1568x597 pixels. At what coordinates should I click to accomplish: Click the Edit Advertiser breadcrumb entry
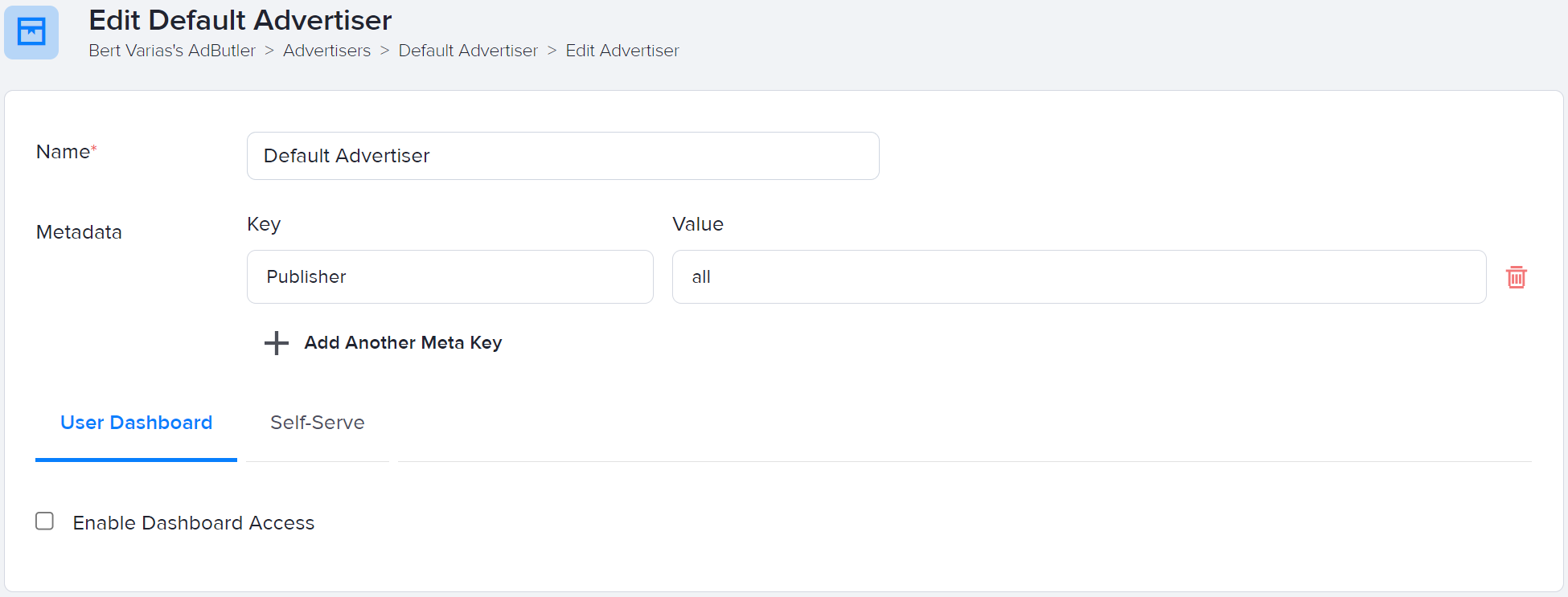[x=622, y=50]
